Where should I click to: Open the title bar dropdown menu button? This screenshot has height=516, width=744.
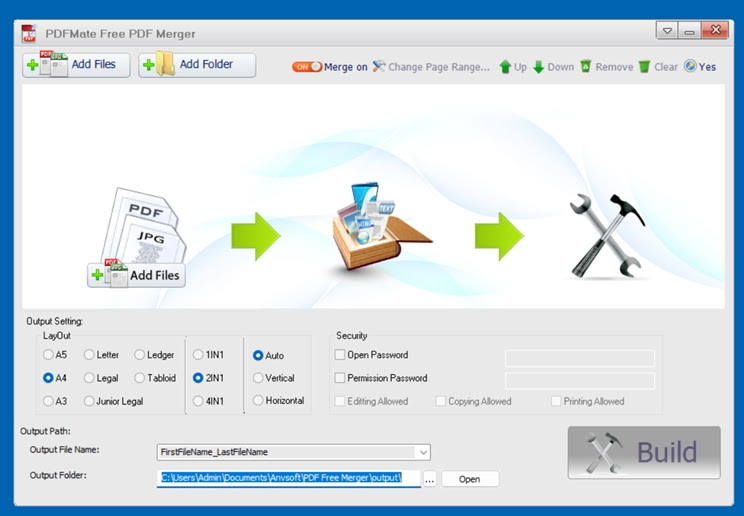coord(667,31)
